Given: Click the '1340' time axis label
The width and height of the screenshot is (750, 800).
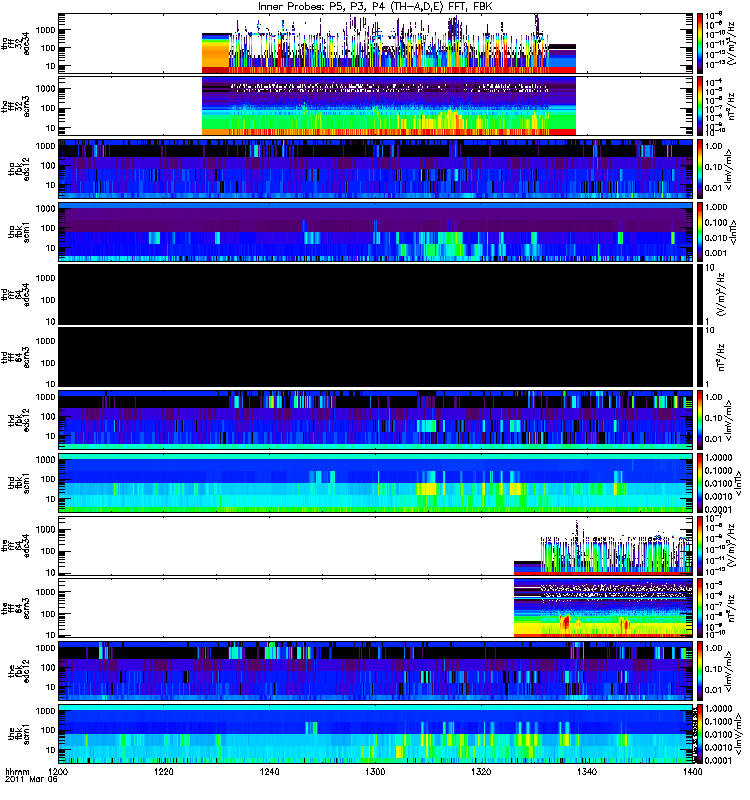Looking at the screenshot, I should (587, 772).
